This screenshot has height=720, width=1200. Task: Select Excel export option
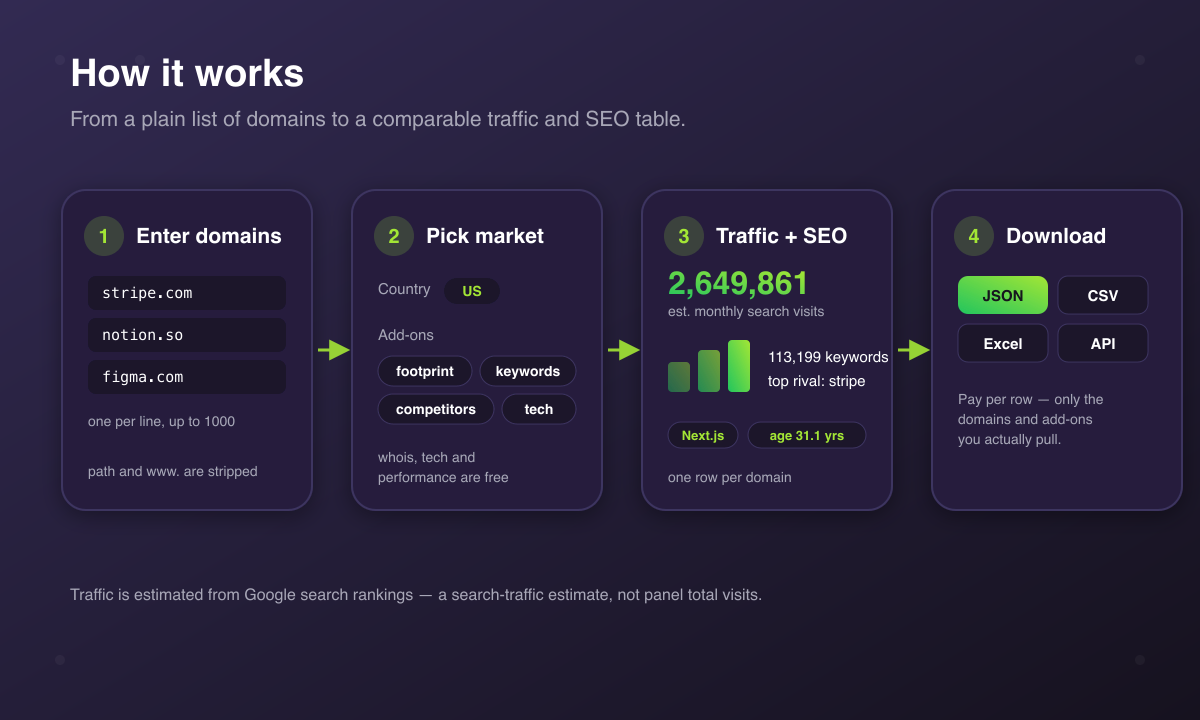click(1003, 343)
